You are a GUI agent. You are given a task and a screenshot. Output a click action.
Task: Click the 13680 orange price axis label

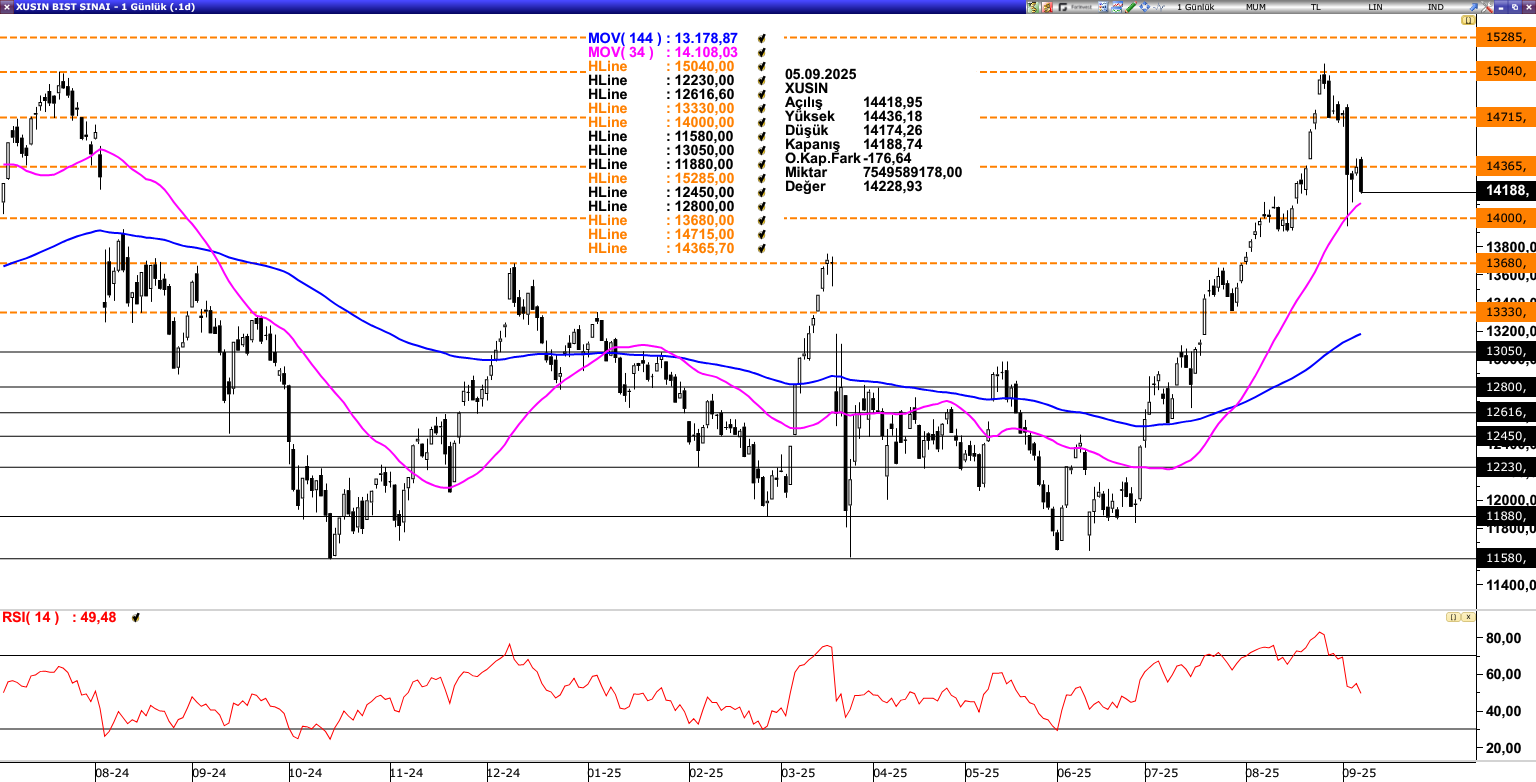1505,262
